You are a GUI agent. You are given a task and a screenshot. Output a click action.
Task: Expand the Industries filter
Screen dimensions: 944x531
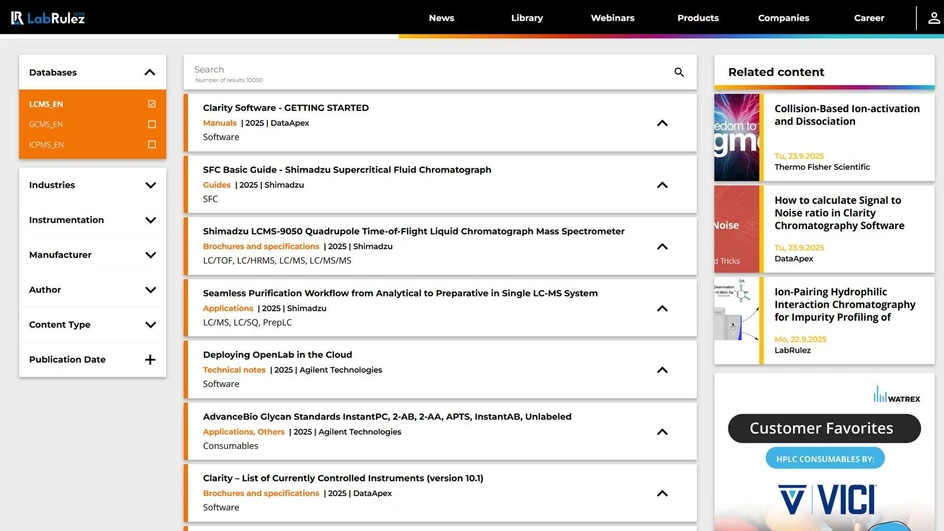tap(150, 185)
